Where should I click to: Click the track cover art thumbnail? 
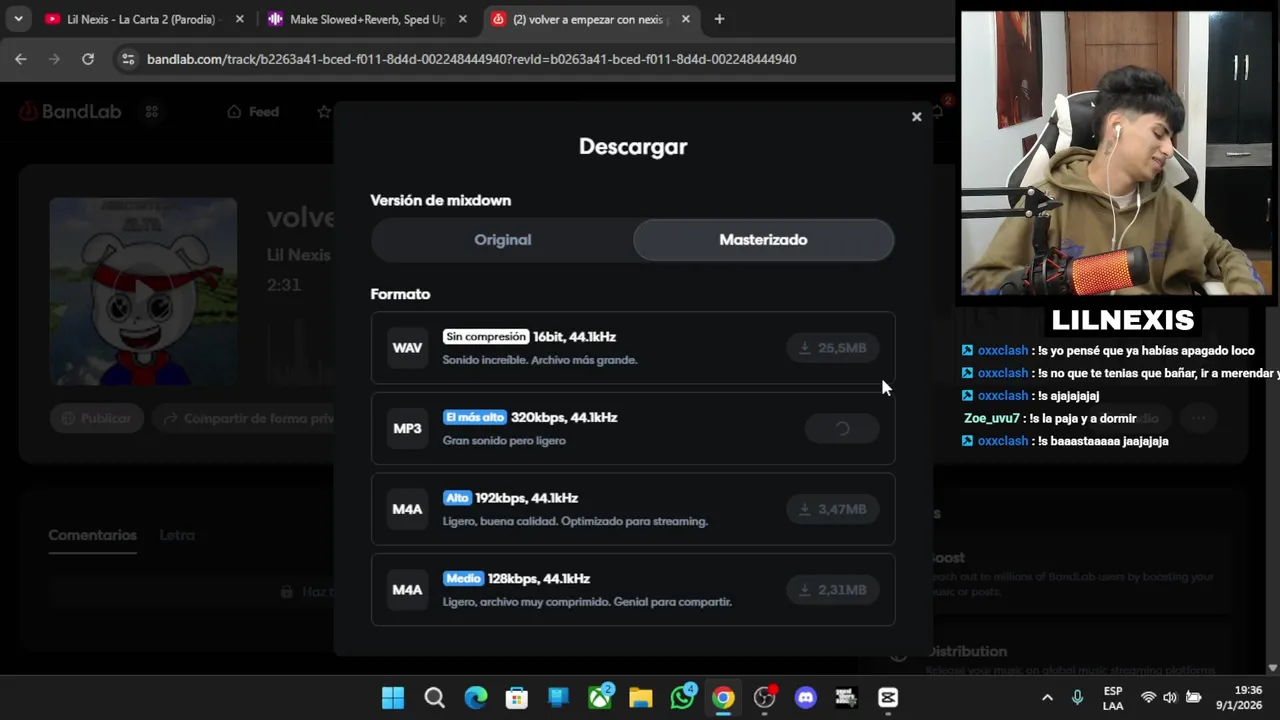(x=143, y=291)
